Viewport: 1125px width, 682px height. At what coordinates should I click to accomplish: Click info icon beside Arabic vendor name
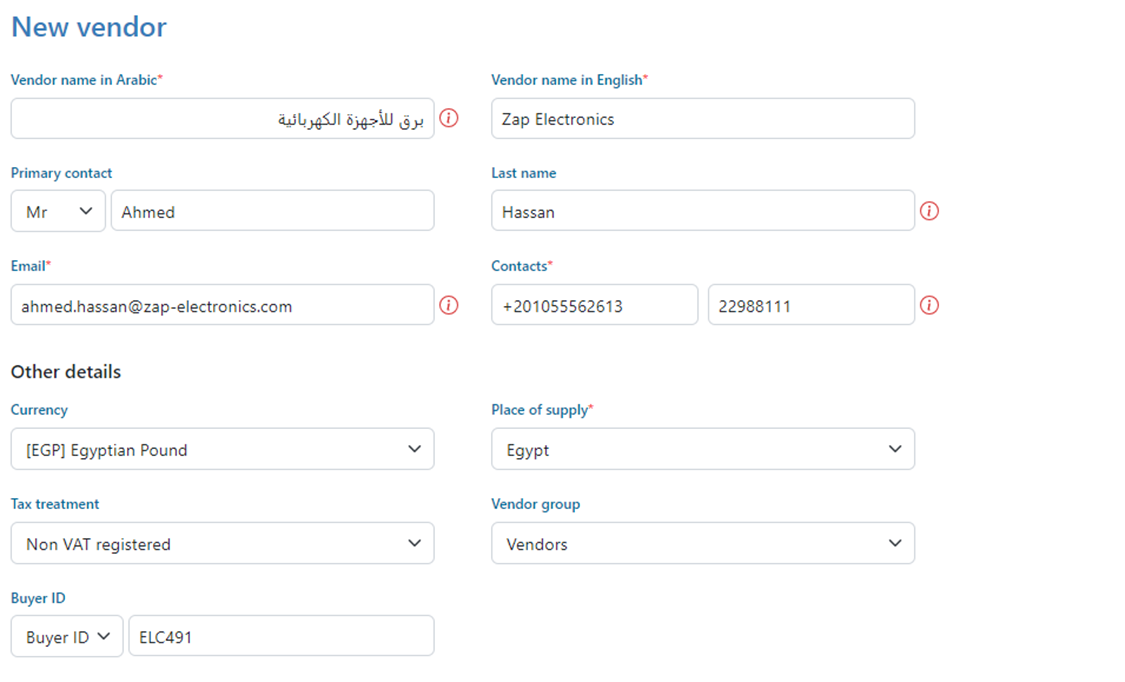pyautogui.click(x=449, y=118)
